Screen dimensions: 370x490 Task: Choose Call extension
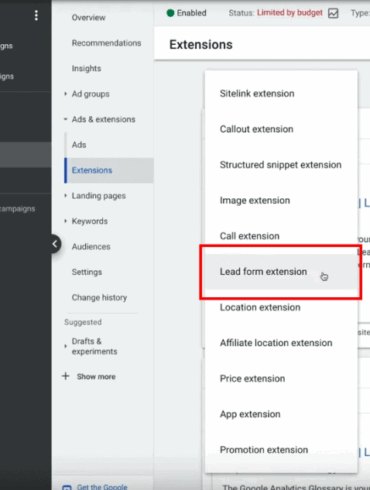pos(281,236)
